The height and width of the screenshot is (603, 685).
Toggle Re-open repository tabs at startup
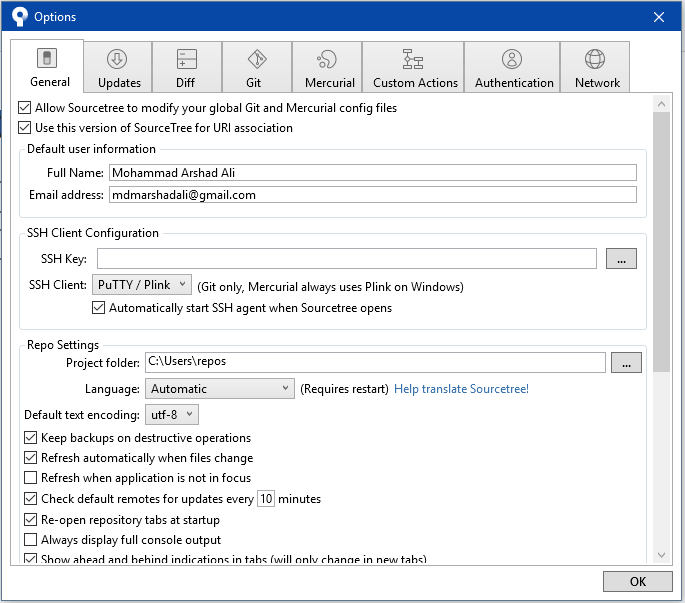pos(31,520)
